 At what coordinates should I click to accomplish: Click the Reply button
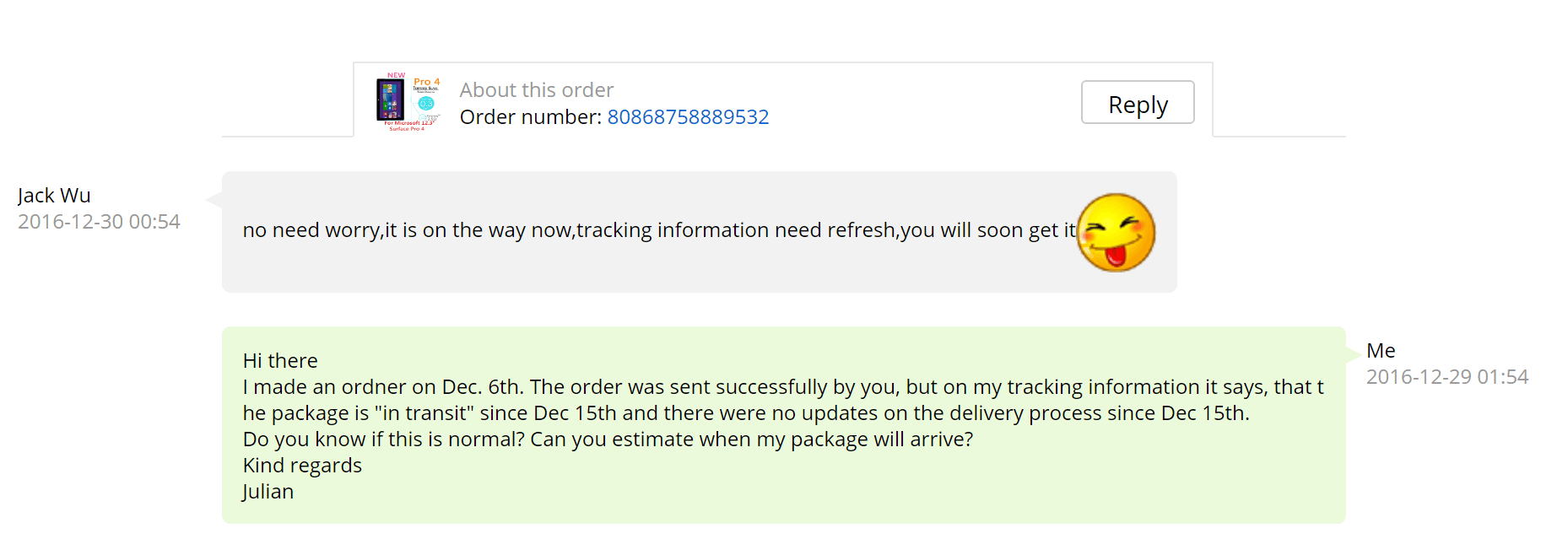coord(1137,103)
